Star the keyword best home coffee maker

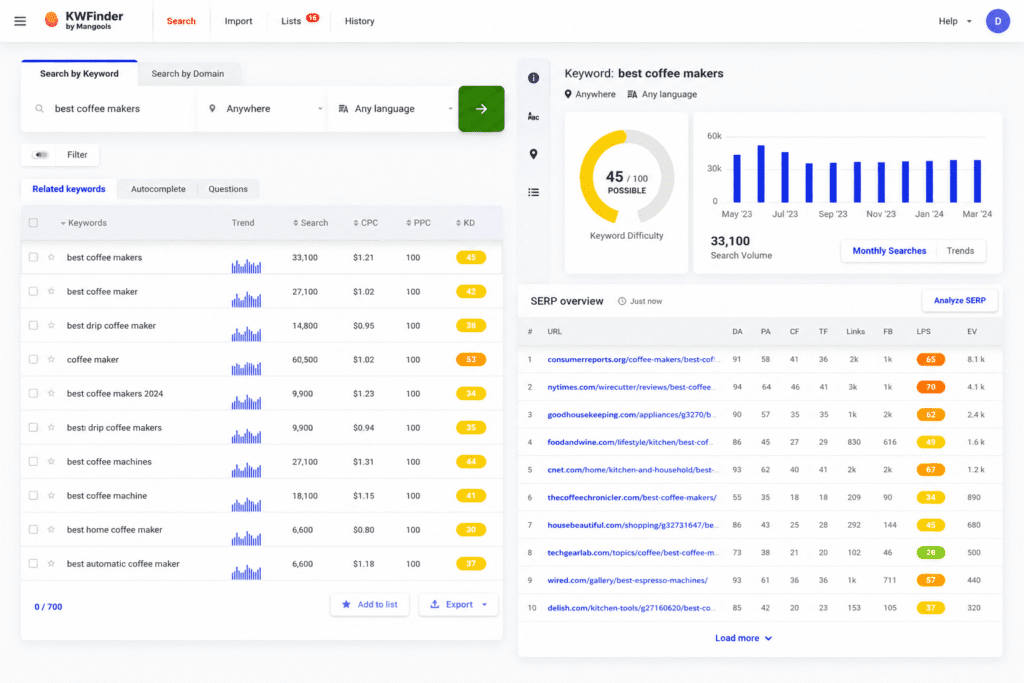coord(51,529)
